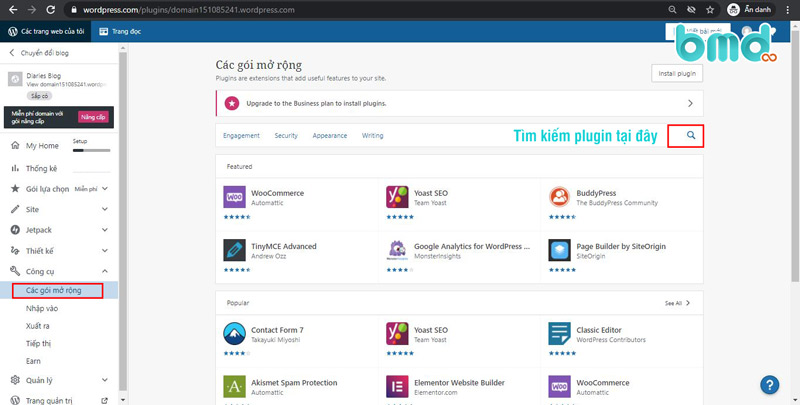Screen dimensions: 800x405
Task: Expand the Quản lý sidebar section
Action: pyautogui.click(x=105, y=380)
